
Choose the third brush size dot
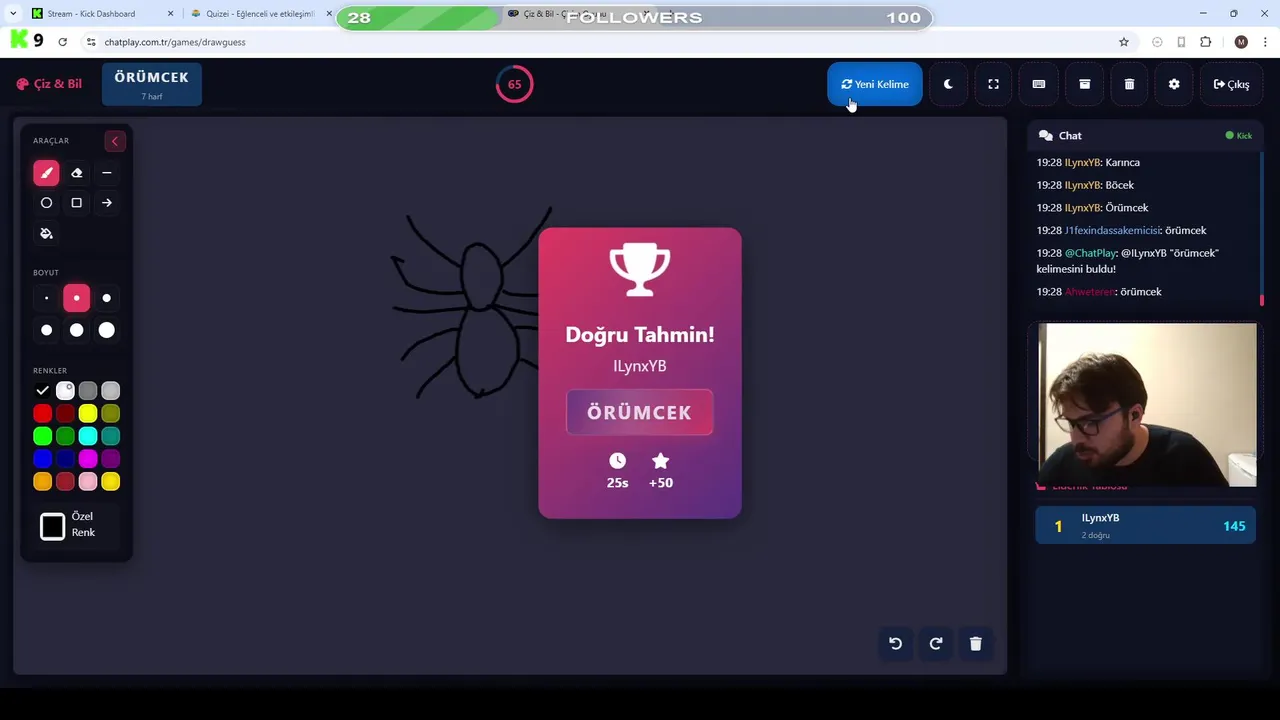107,298
